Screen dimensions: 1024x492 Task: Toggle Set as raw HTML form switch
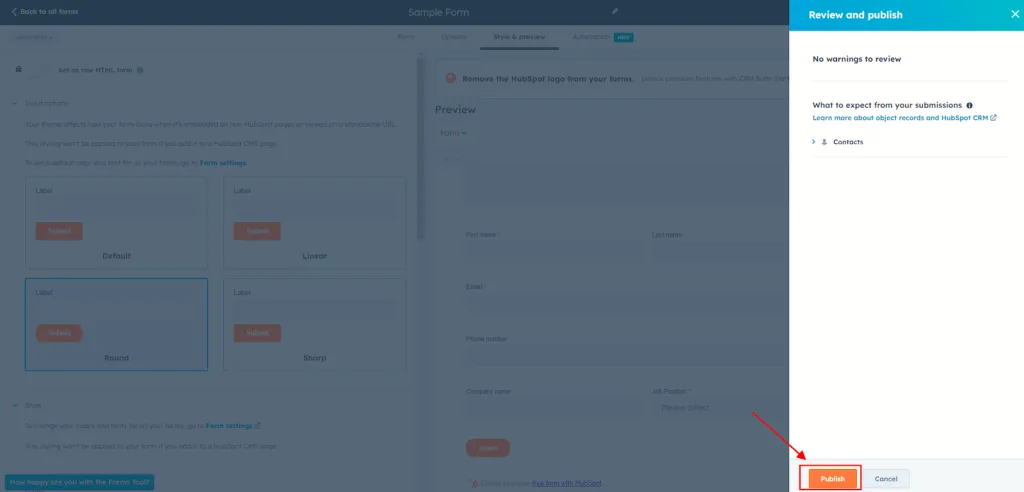coord(41,70)
